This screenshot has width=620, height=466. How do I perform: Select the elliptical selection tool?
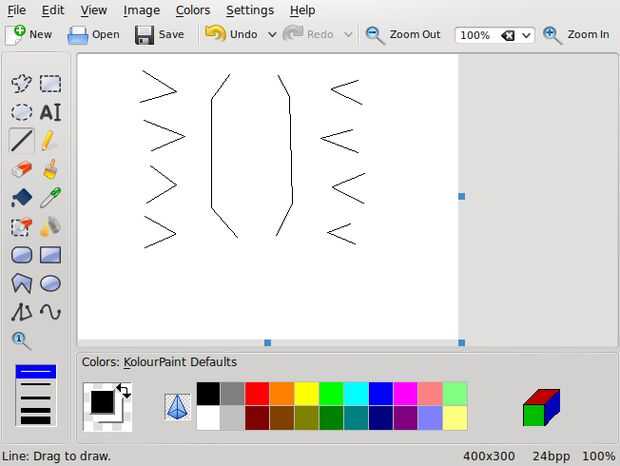[x=21, y=112]
